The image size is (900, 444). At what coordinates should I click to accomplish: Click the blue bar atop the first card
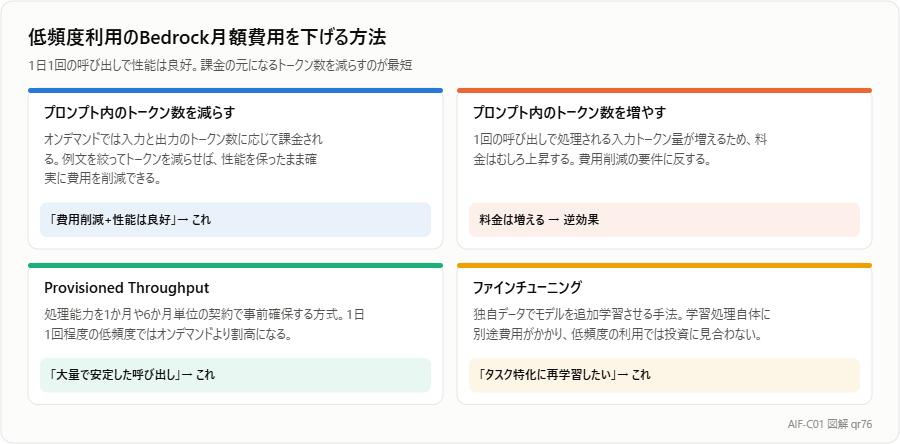[235, 90]
